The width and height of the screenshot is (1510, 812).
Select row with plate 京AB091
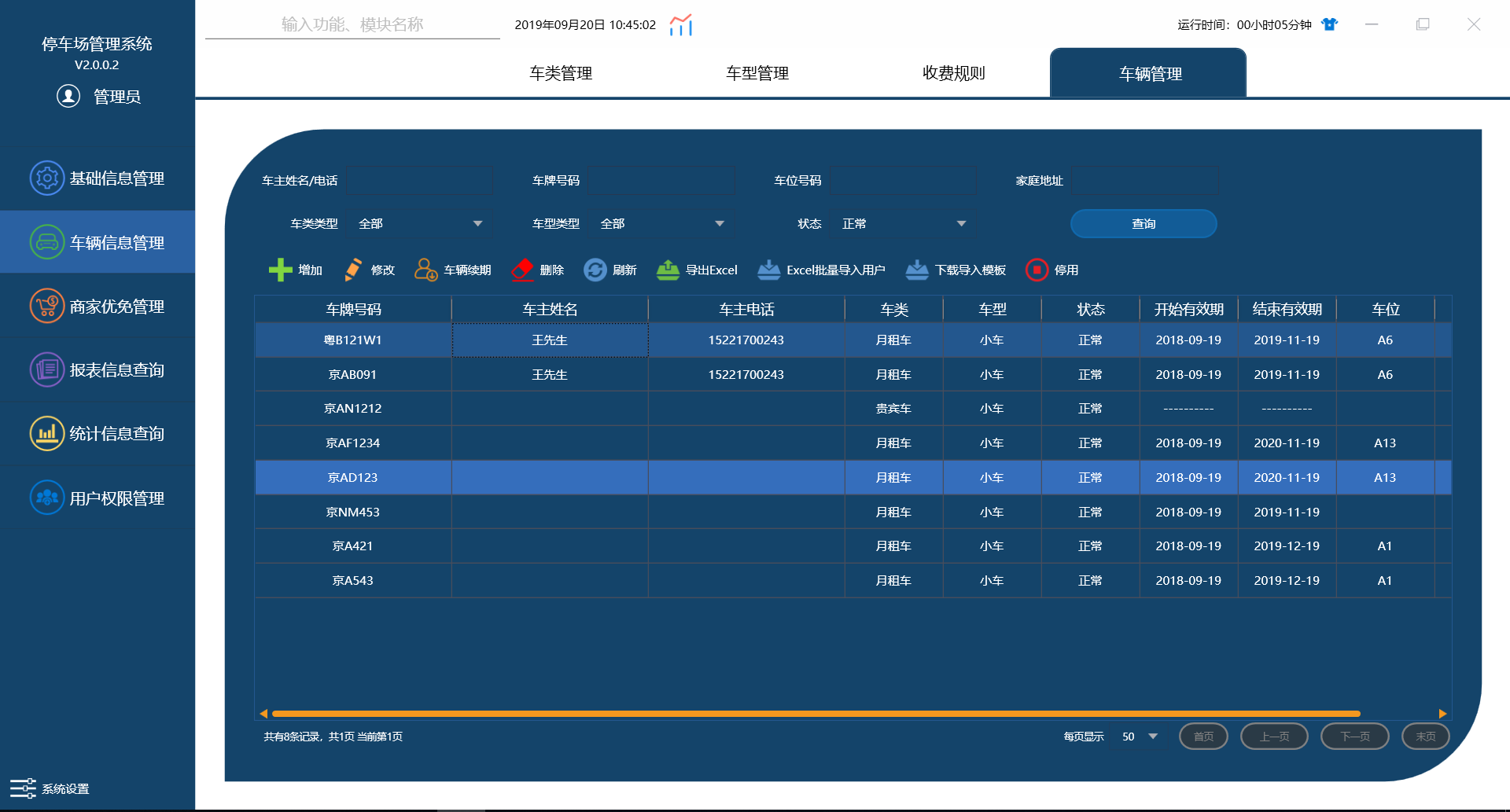click(853, 375)
